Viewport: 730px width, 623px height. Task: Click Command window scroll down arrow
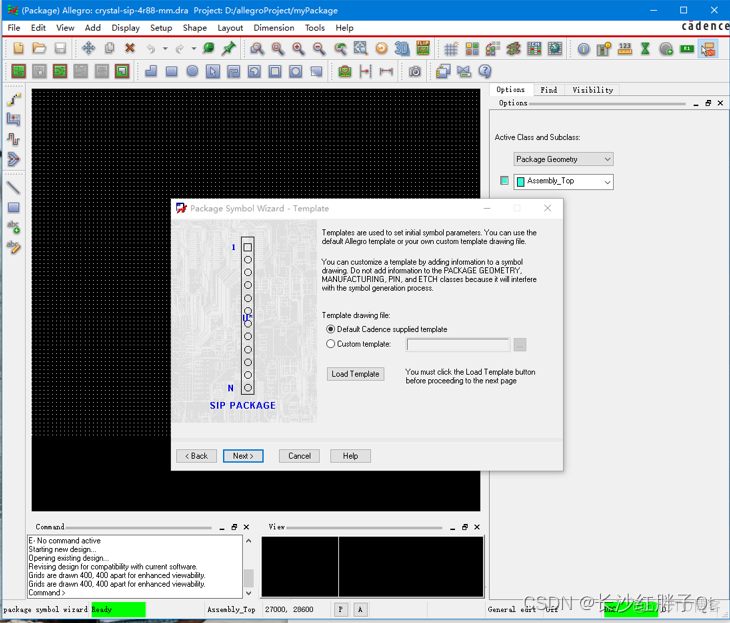[x=249, y=593]
